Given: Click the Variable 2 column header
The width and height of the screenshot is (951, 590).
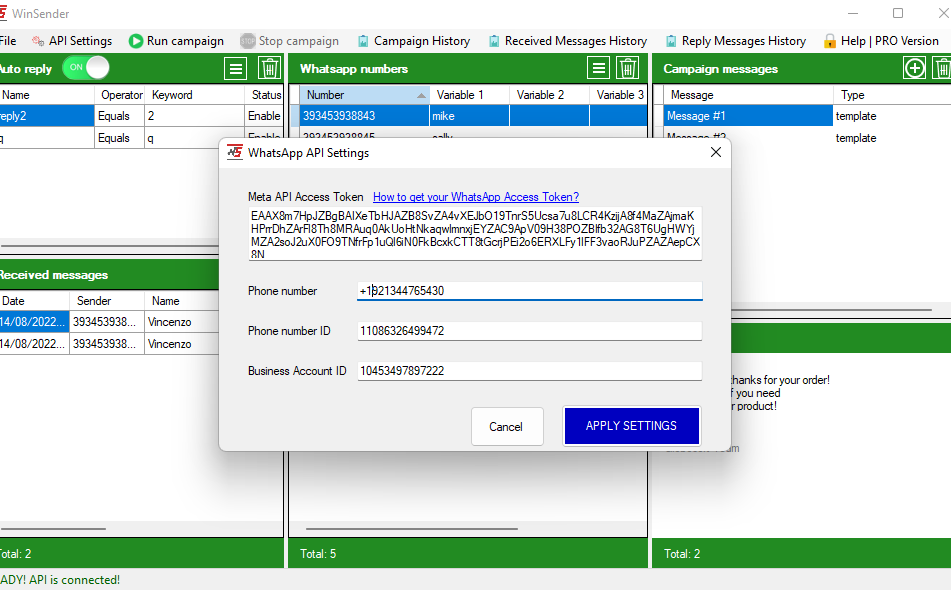Looking at the screenshot, I should point(549,95).
